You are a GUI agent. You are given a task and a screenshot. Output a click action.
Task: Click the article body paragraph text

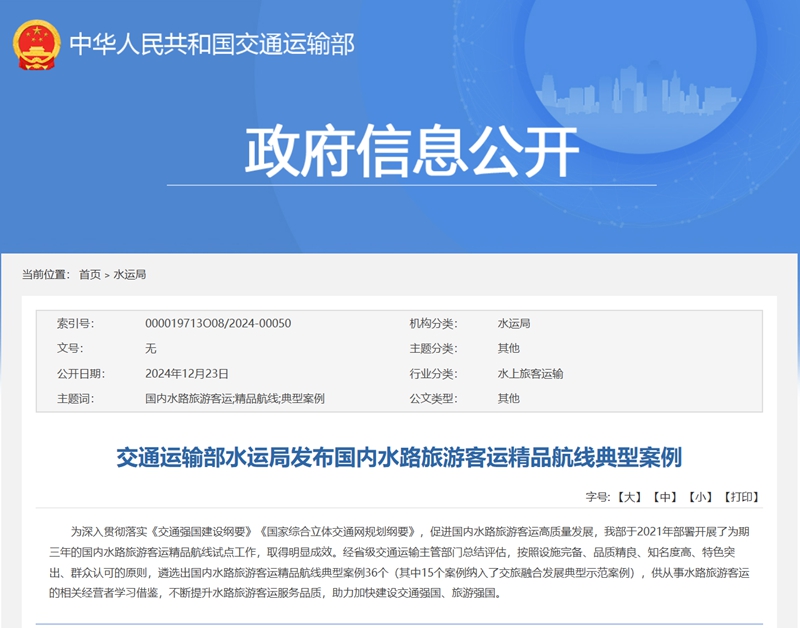(399, 561)
